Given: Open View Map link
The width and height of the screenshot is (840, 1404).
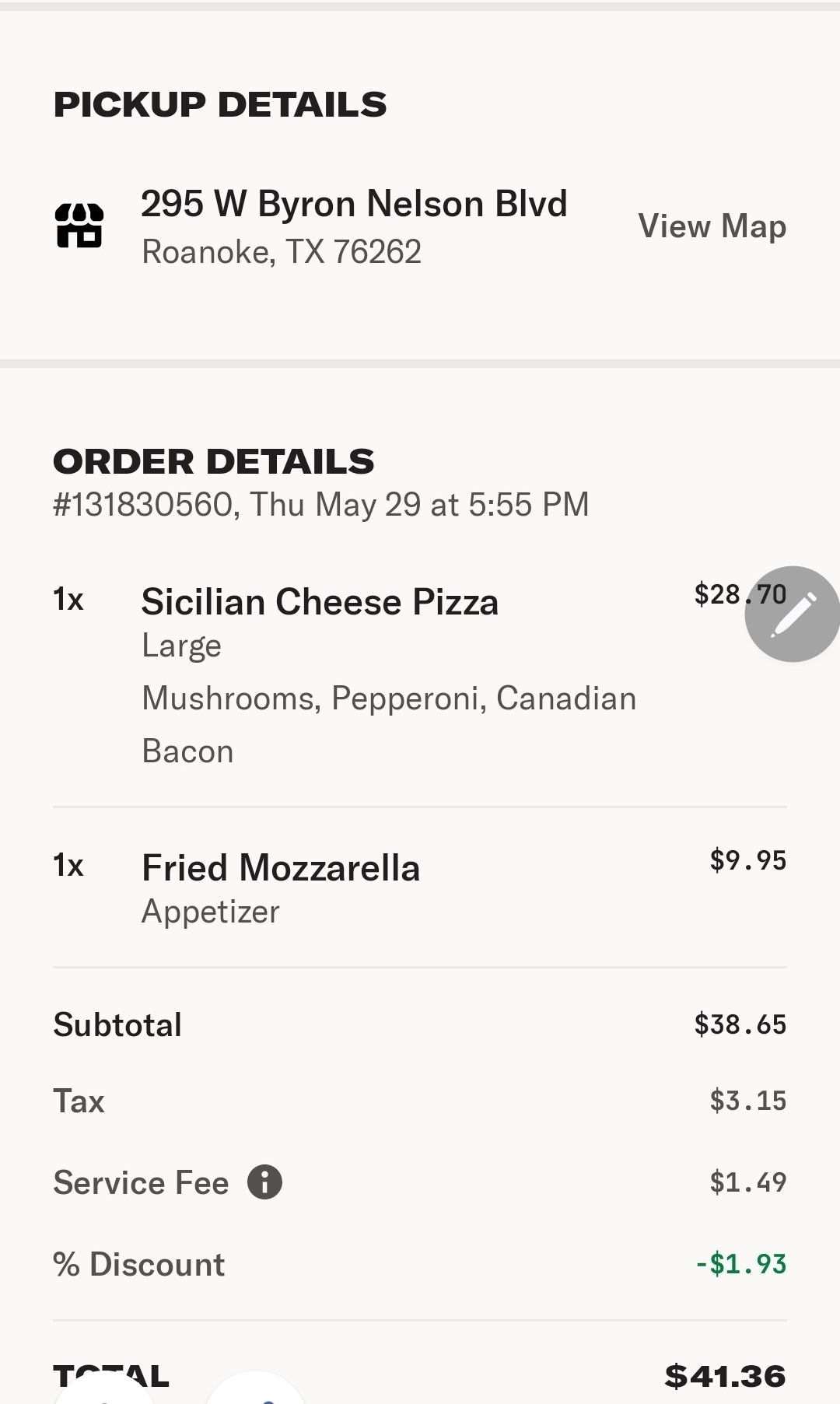Looking at the screenshot, I should (x=712, y=226).
